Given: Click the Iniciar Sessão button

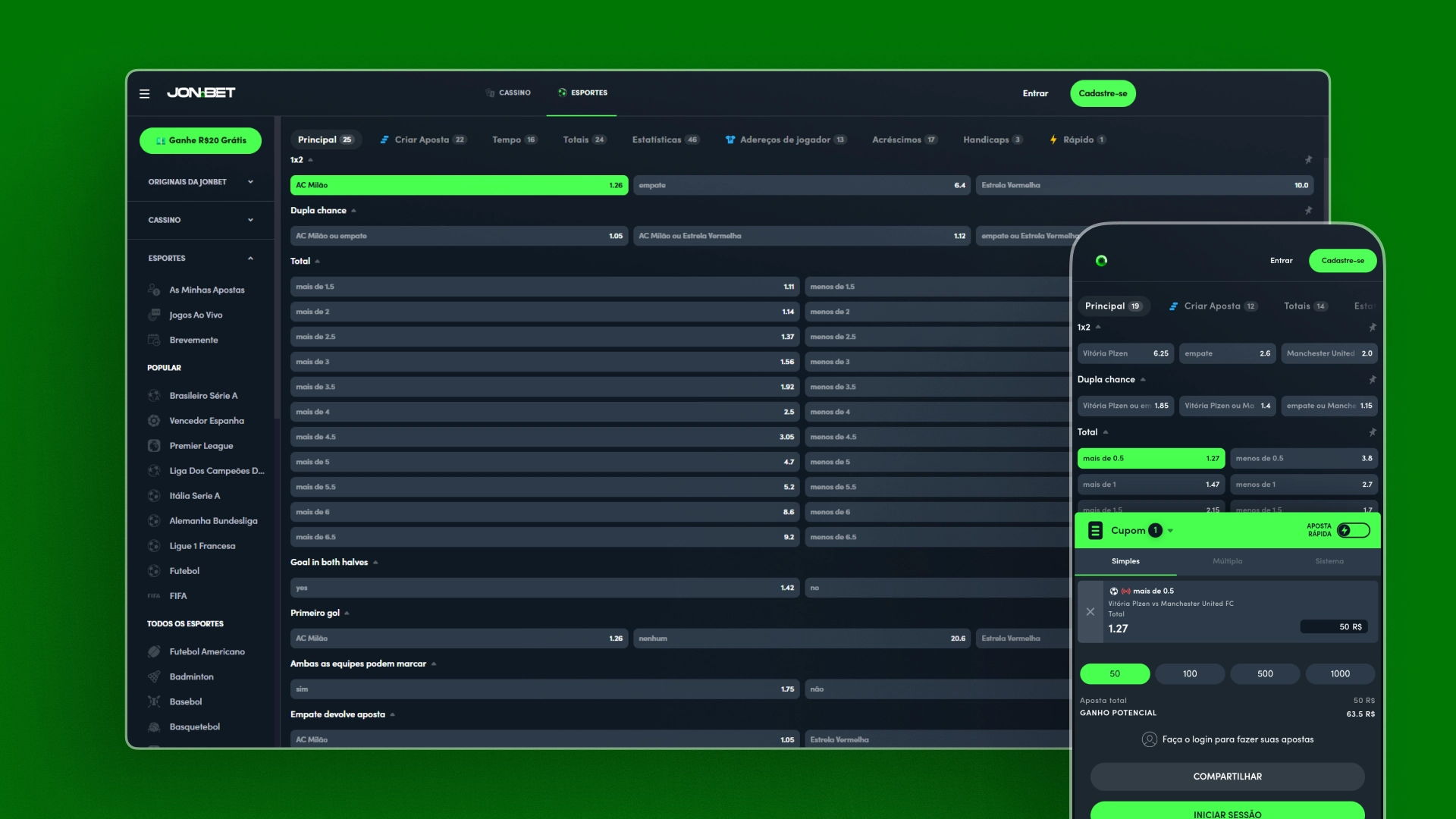Looking at the screenshot, I should pyautogui.click(x=1227, y=811).
